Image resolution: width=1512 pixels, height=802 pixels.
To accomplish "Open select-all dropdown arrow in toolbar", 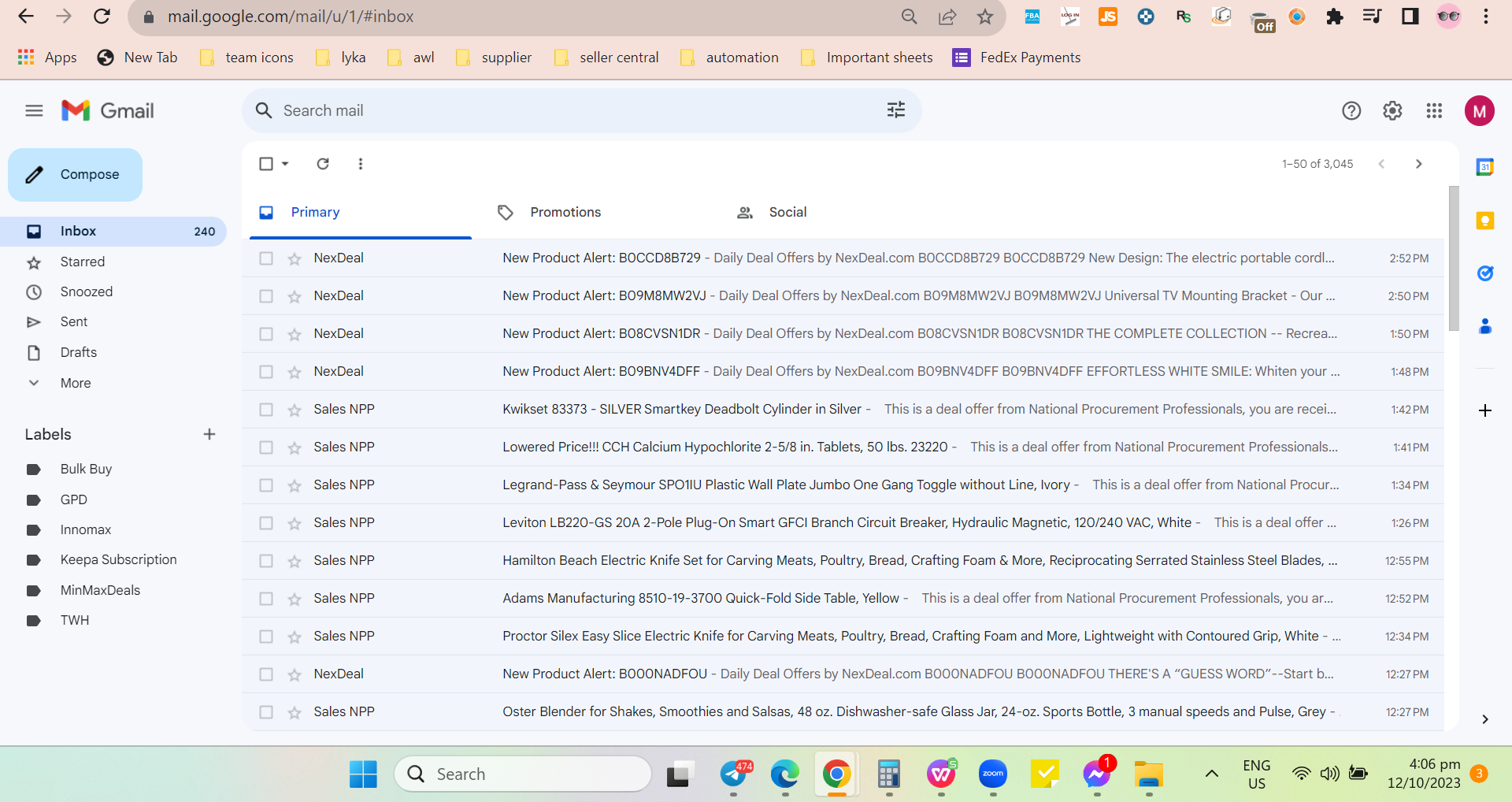I will point(285,164).
